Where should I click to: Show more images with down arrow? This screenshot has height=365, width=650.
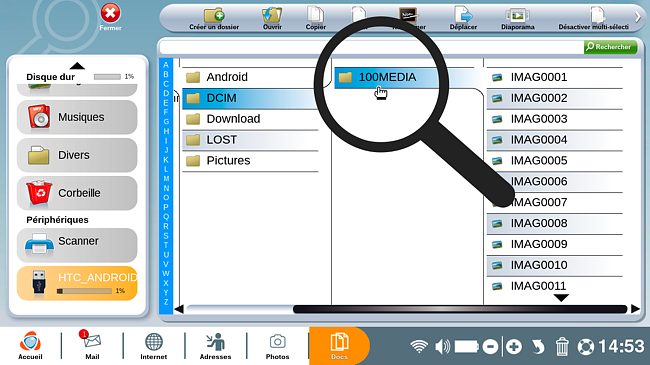561,298
